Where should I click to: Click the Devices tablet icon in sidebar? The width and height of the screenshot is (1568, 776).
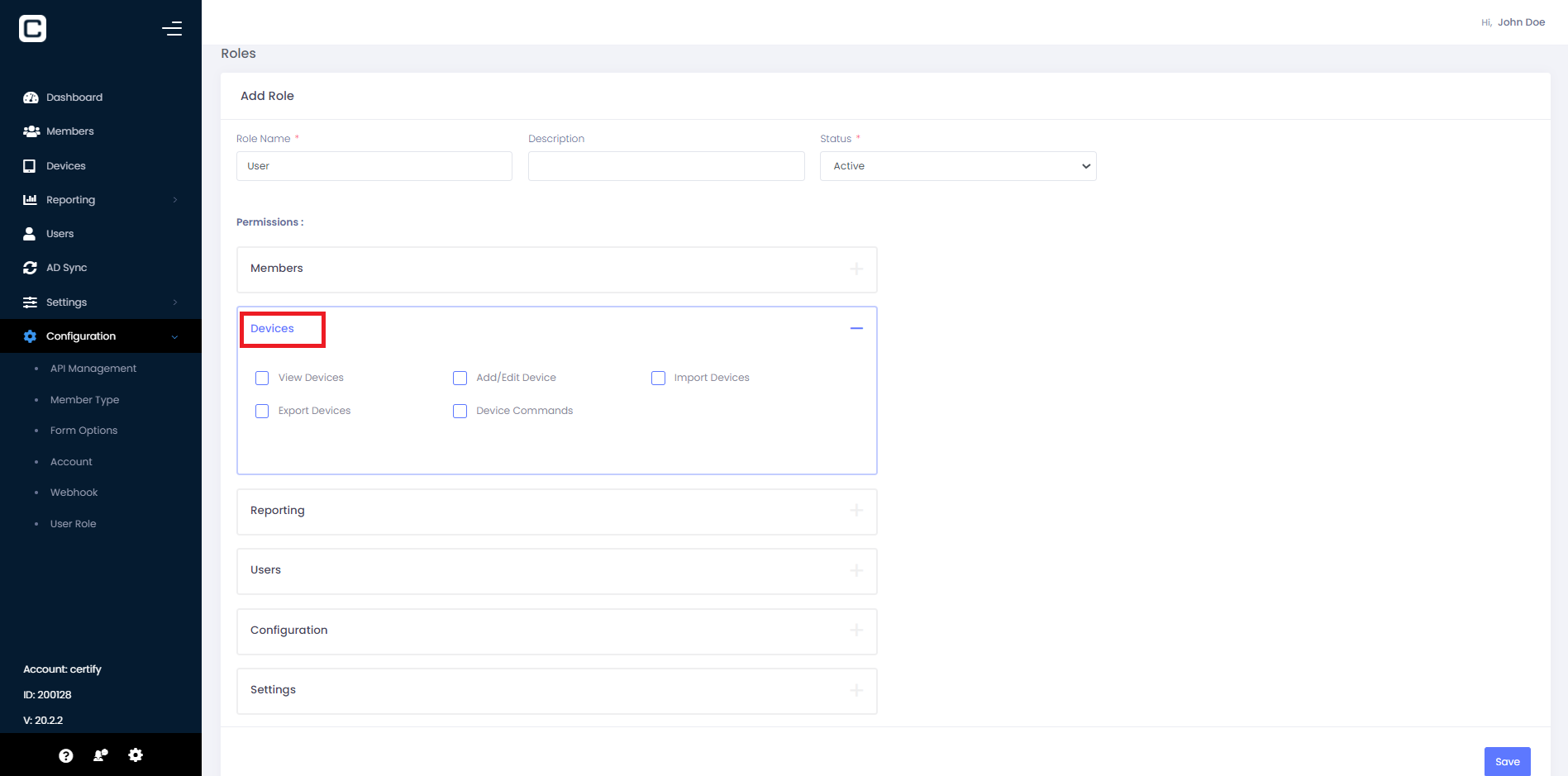pyautogui.click(x=30, y=166)
